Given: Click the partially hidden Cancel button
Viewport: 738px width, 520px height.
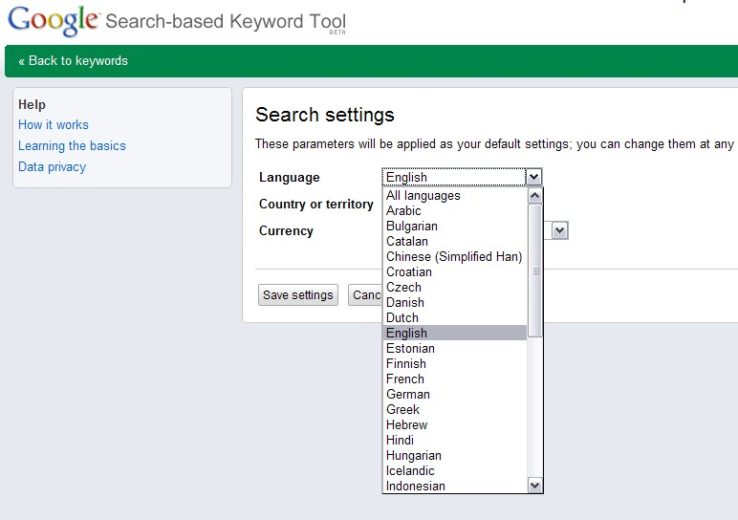Looking at the screenshot, I should 365,295.
